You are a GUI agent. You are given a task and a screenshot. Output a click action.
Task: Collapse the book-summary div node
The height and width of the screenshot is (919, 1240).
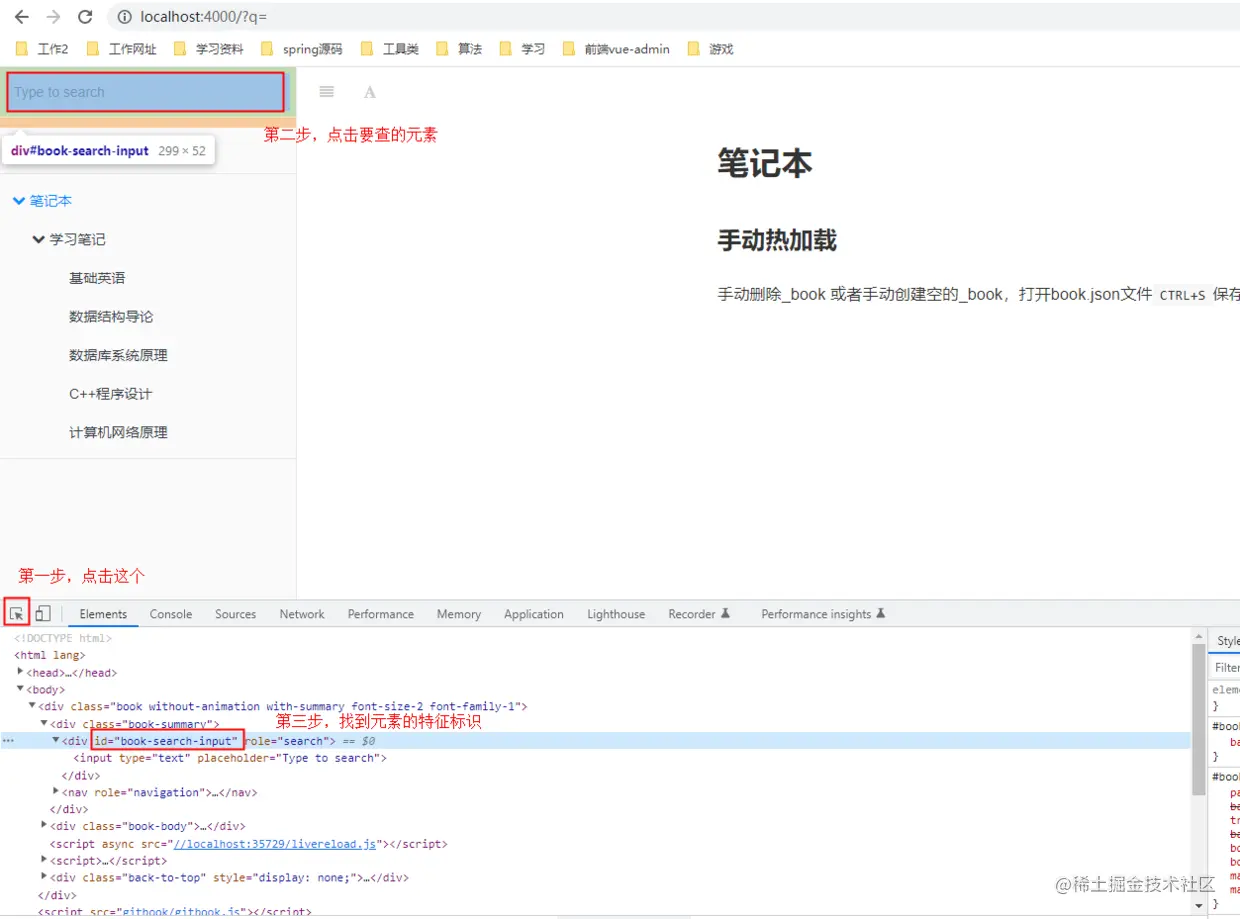44,723
